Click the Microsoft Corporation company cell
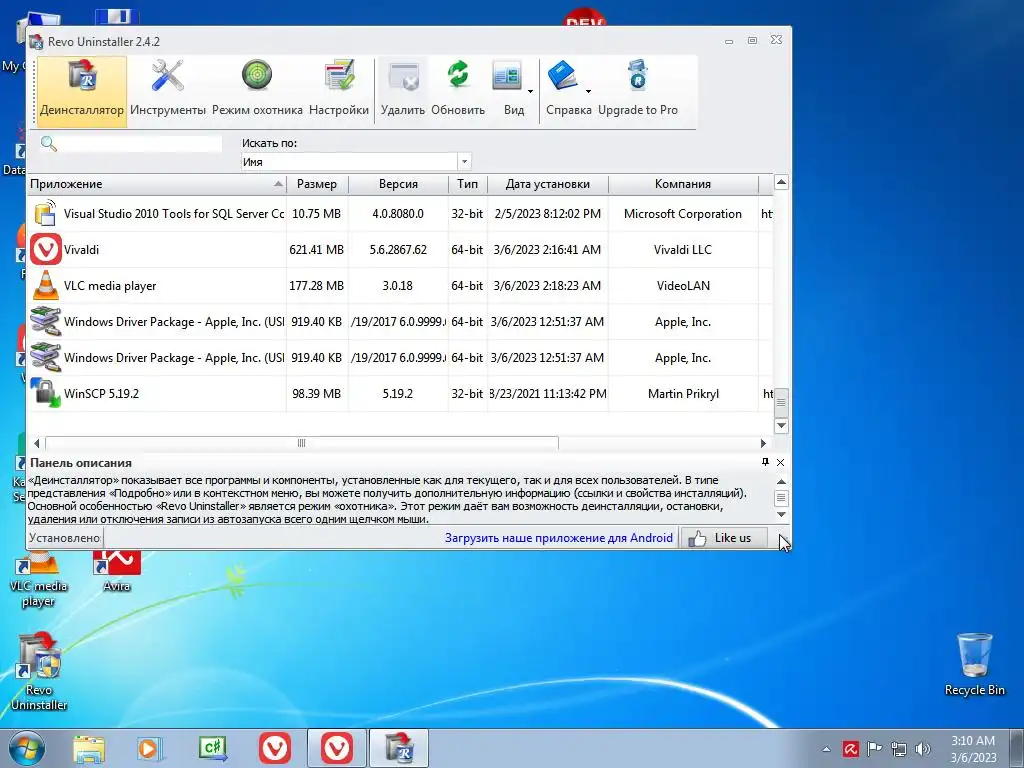The image size is (1024, 768). [682, 214]
